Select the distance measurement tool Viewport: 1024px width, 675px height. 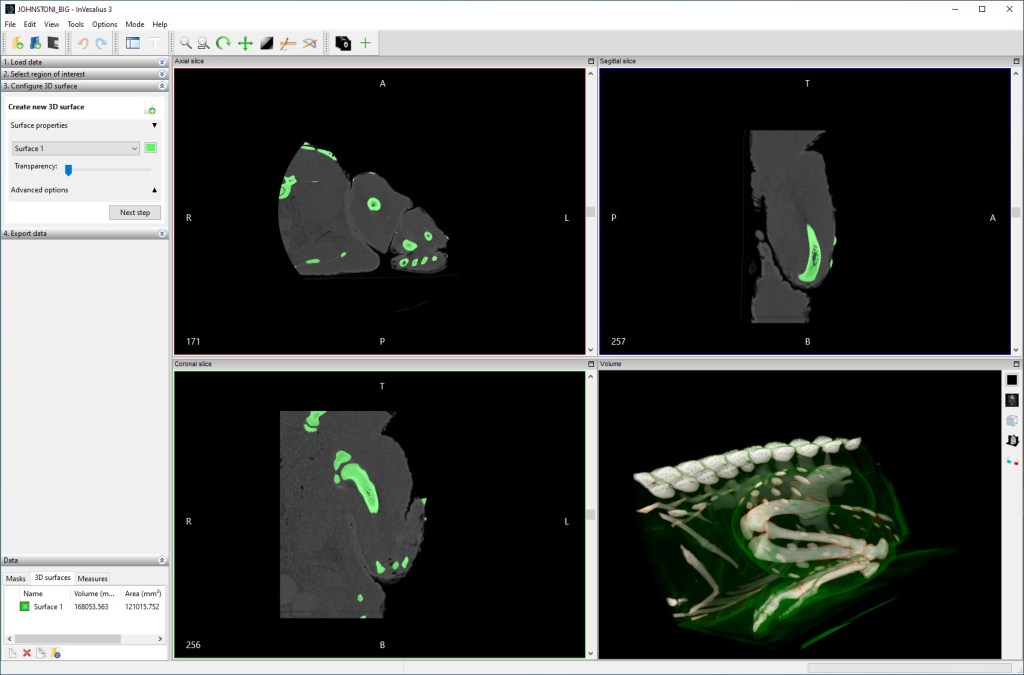pyautogui.click(x=287, y=43)
